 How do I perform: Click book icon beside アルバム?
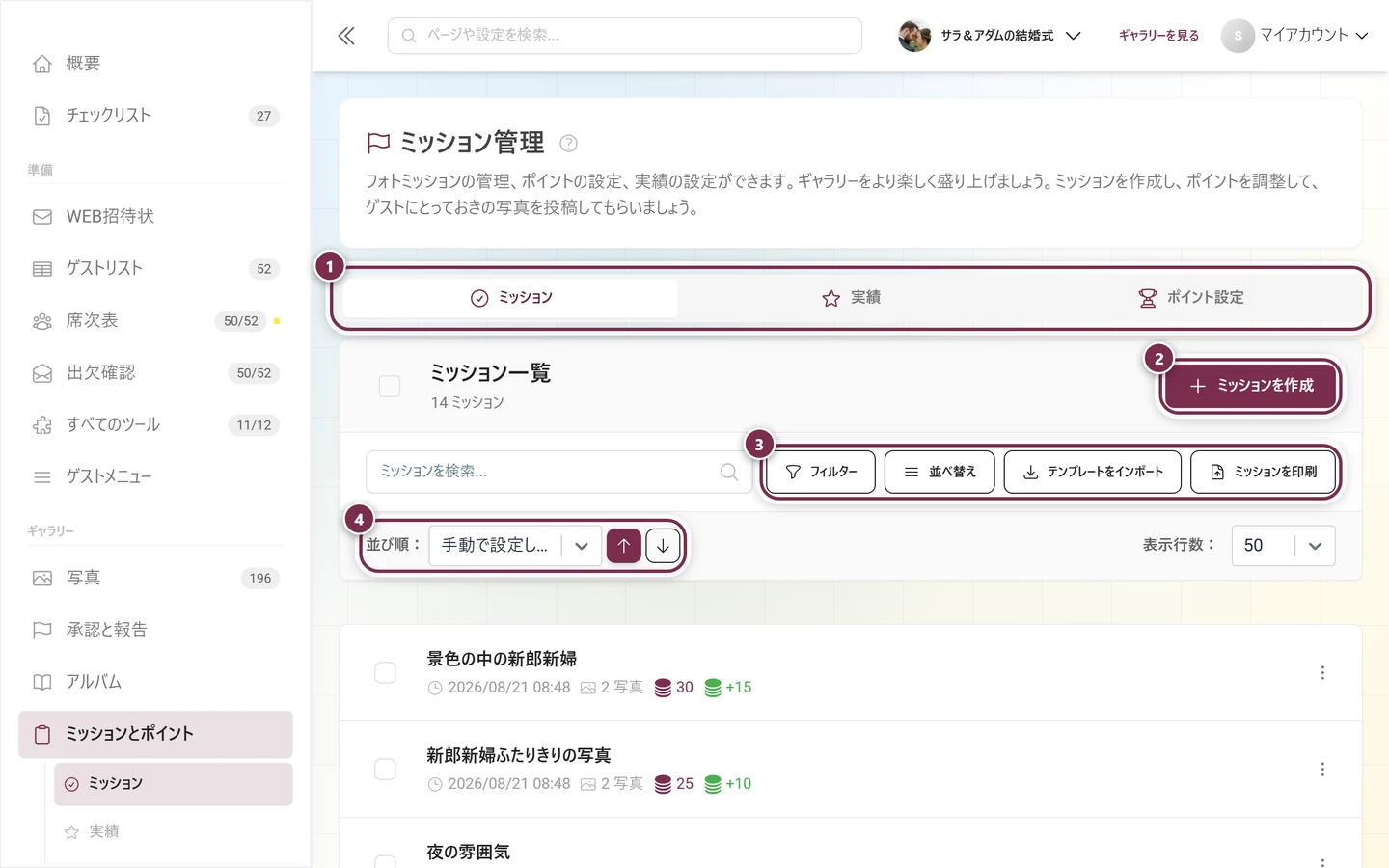(x=42, y=682)
